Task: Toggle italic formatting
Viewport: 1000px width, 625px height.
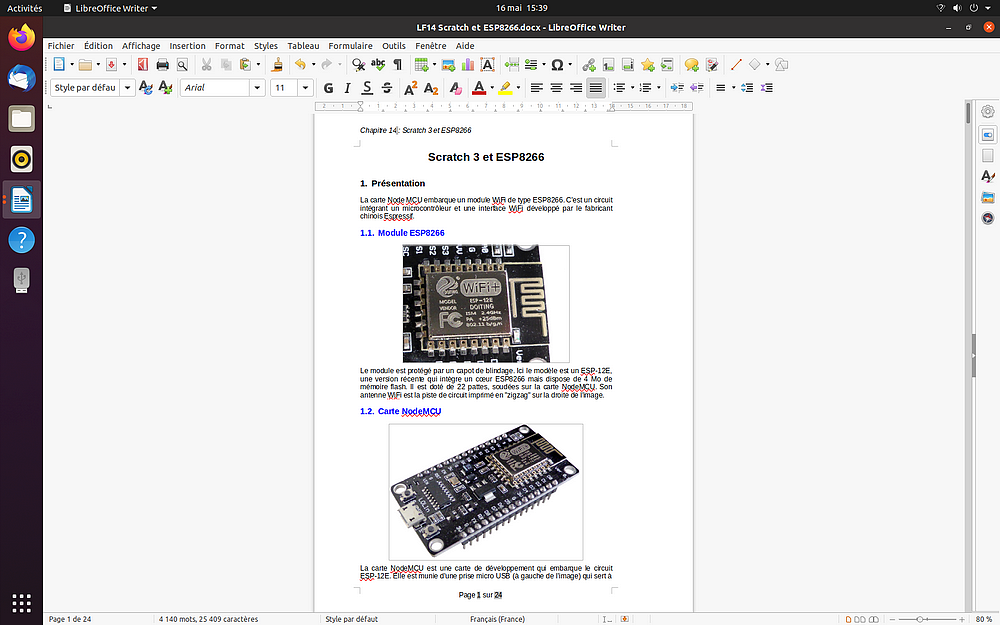Action: tap(348, 87)
